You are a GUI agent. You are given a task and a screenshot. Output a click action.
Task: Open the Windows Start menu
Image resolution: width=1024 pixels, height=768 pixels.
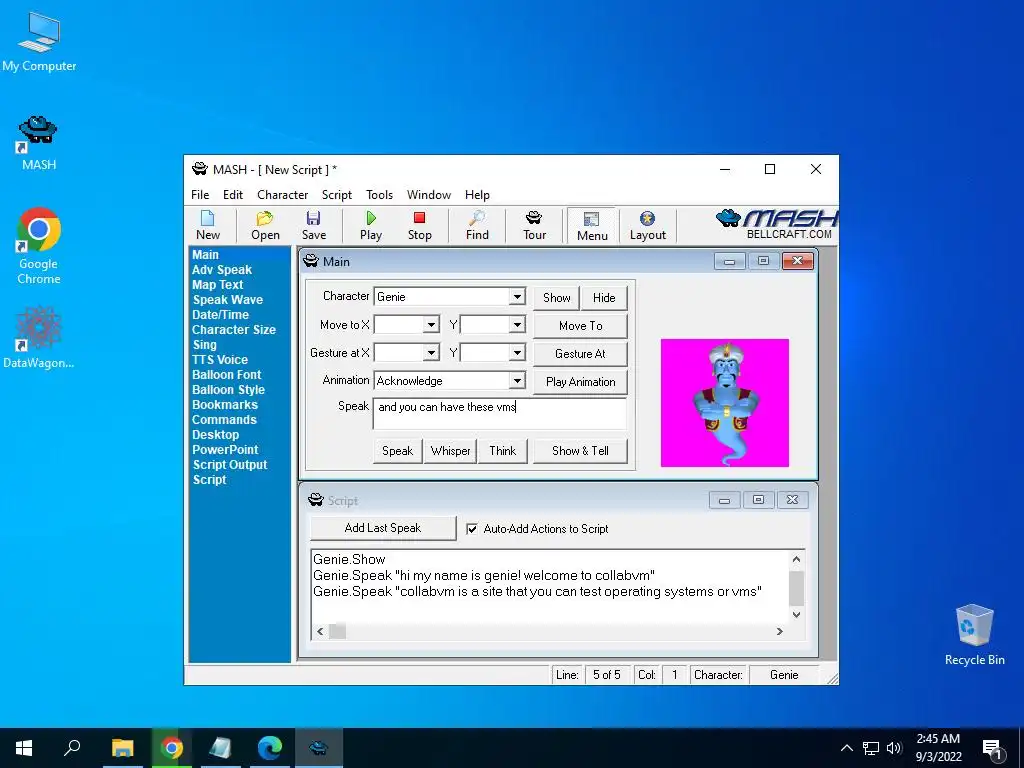[x=24, y=748]
